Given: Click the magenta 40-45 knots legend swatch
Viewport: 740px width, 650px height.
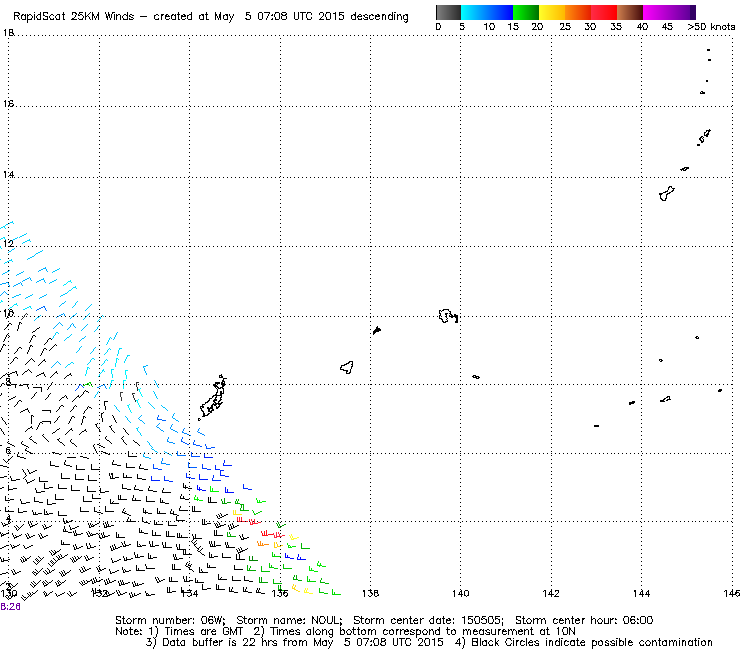Looking at the screenshot, I should (x=656, y=12).
